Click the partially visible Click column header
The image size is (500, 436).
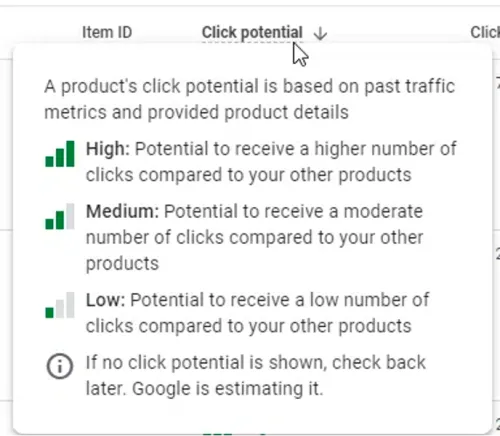click(x=485, y=32)
